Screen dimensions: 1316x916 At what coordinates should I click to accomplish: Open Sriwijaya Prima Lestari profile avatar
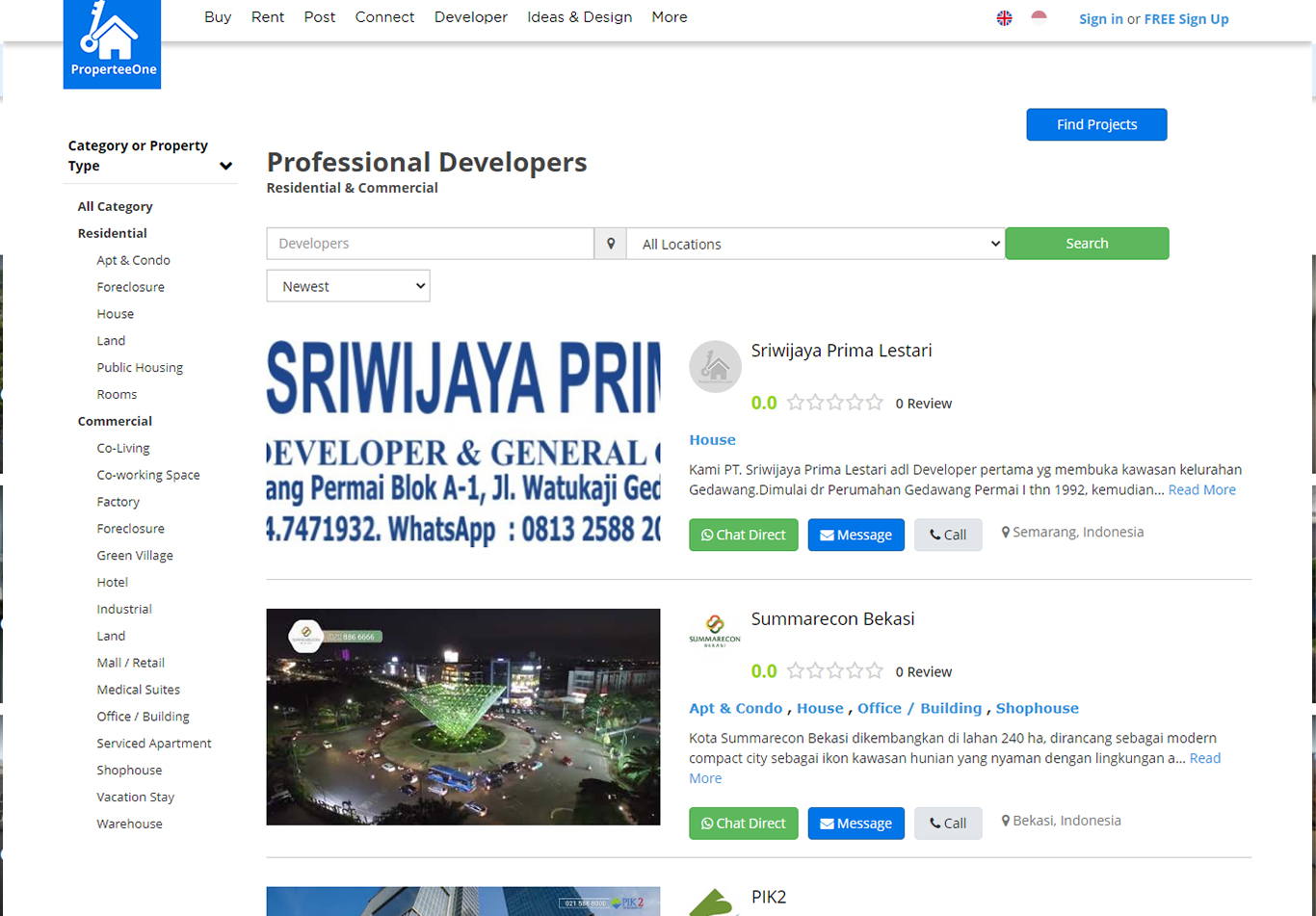[715, 366]
